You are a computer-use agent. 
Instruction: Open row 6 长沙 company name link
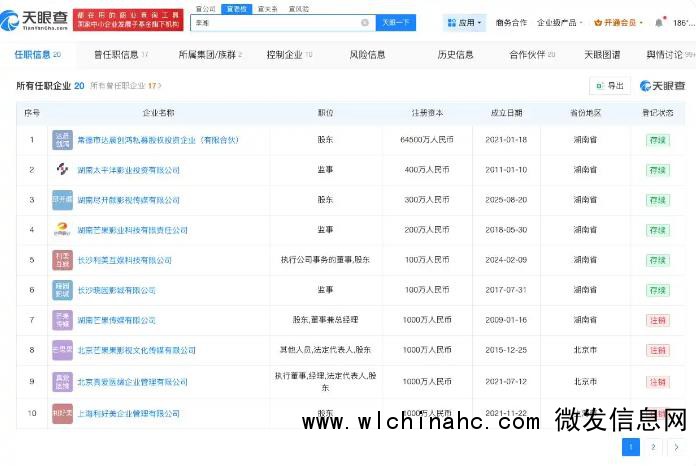pyautogui.click(x=116, y=290)
